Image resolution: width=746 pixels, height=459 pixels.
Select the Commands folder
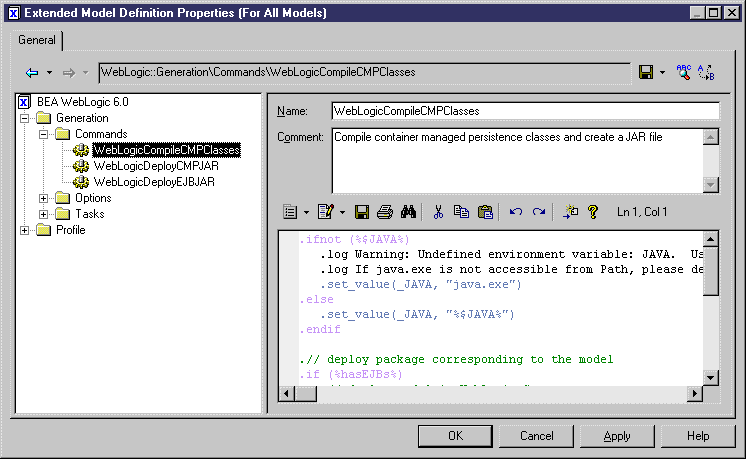click(x=101, y=134)
